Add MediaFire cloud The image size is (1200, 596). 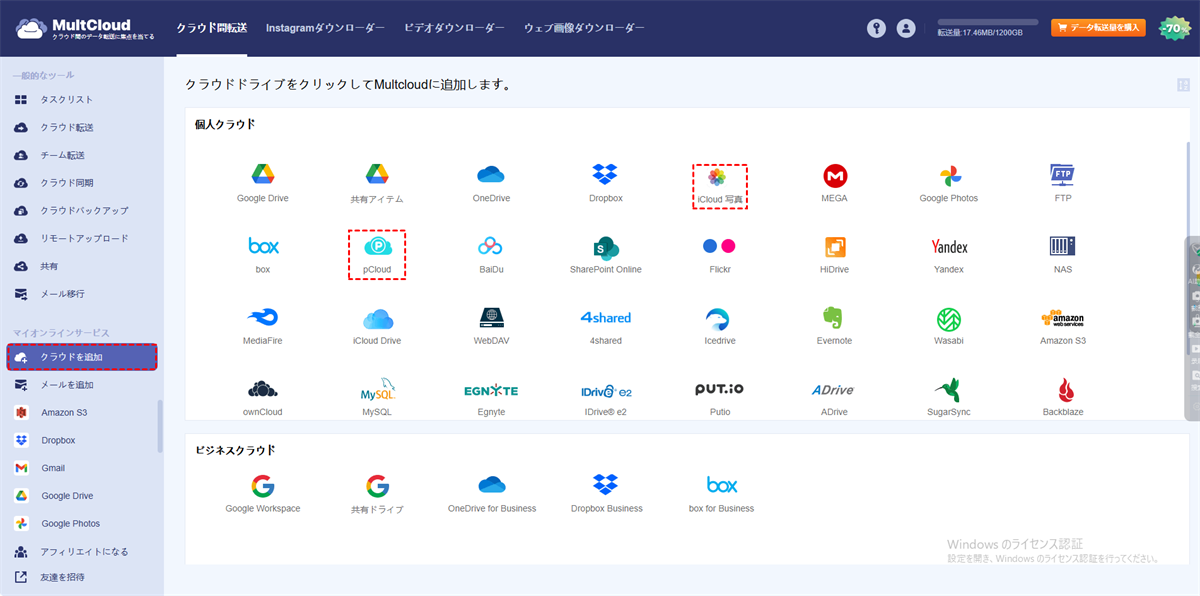tap(263, 318)
